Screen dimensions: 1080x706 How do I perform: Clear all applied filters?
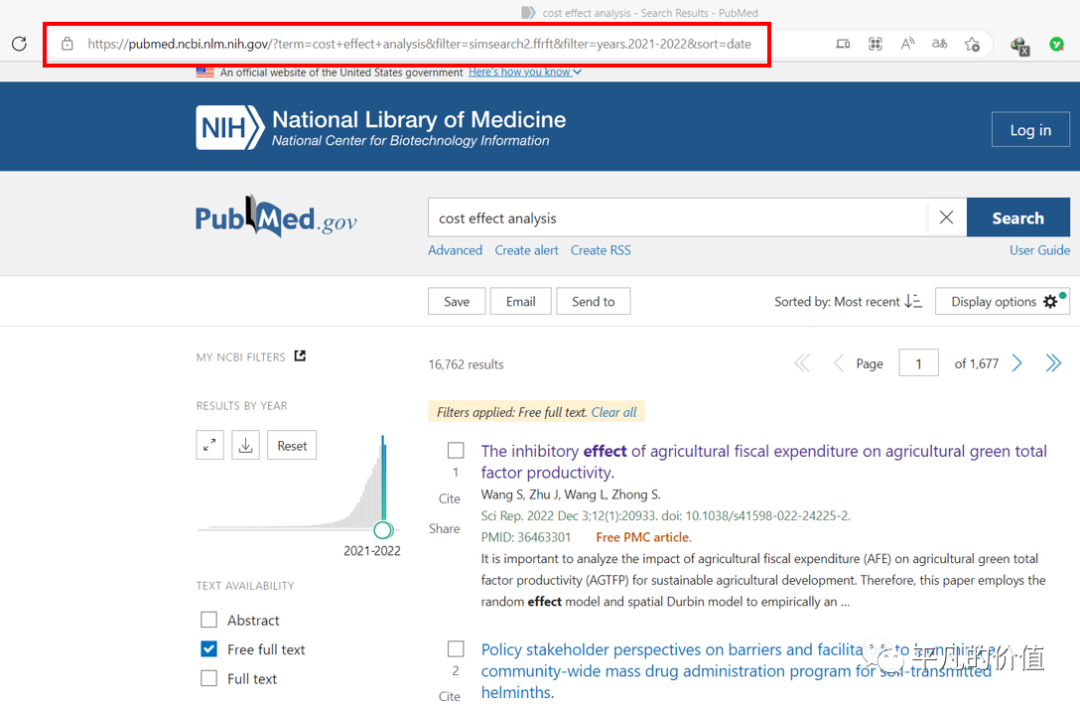pyautogui.click(x=614, y=412)
